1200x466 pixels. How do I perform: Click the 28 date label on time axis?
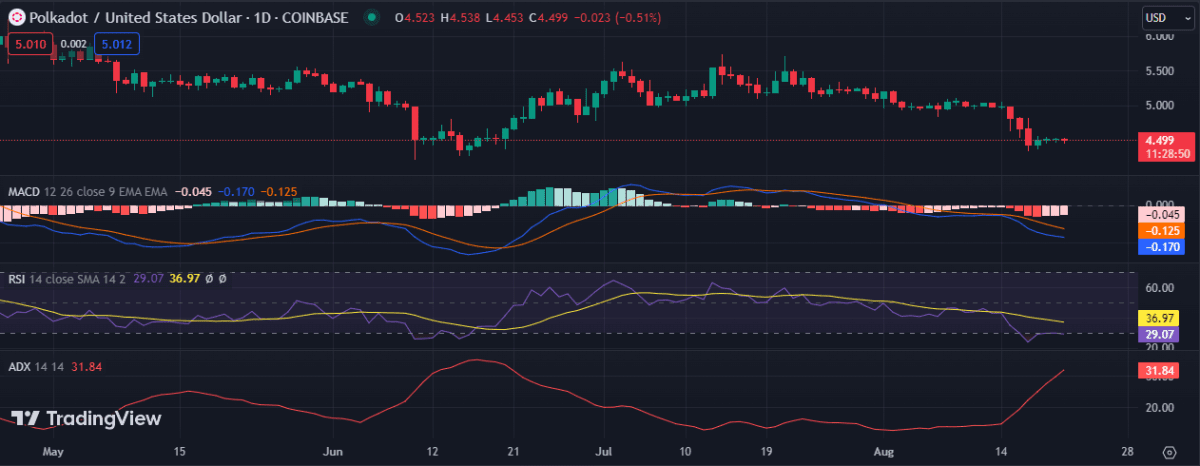[1129, 450]
